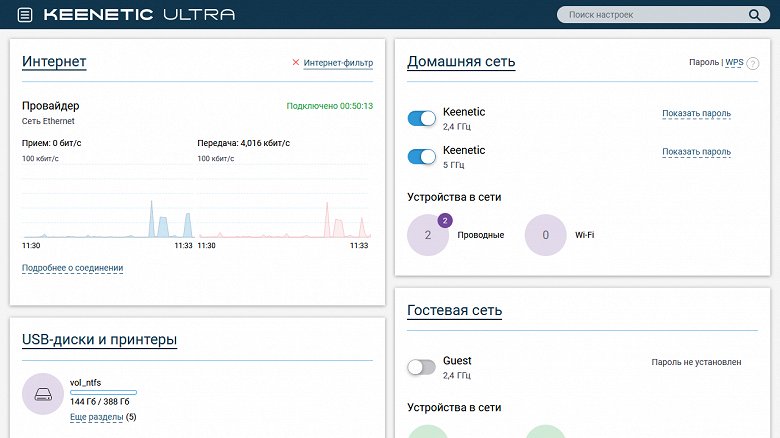Click Передача: 4,016 кбит/с value

point(244,143)
